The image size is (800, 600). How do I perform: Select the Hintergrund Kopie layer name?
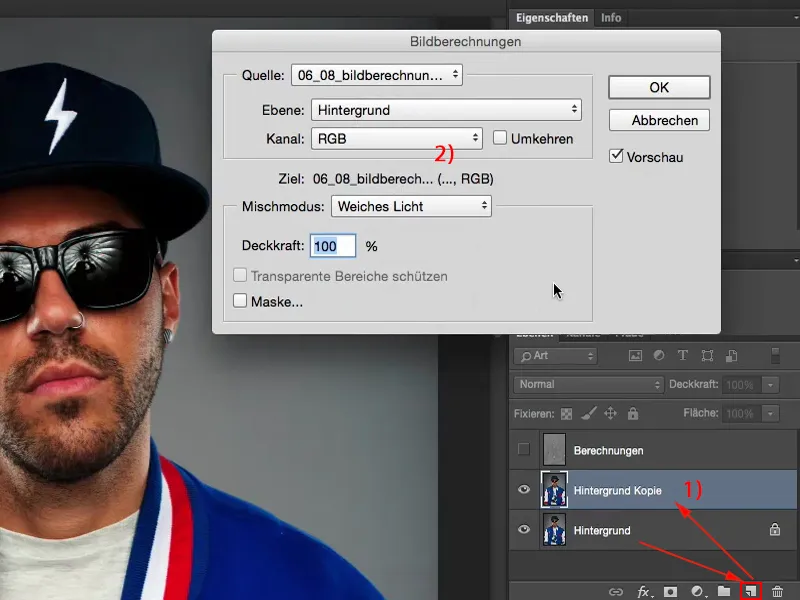pyautogui.click(x=617, y=490)
